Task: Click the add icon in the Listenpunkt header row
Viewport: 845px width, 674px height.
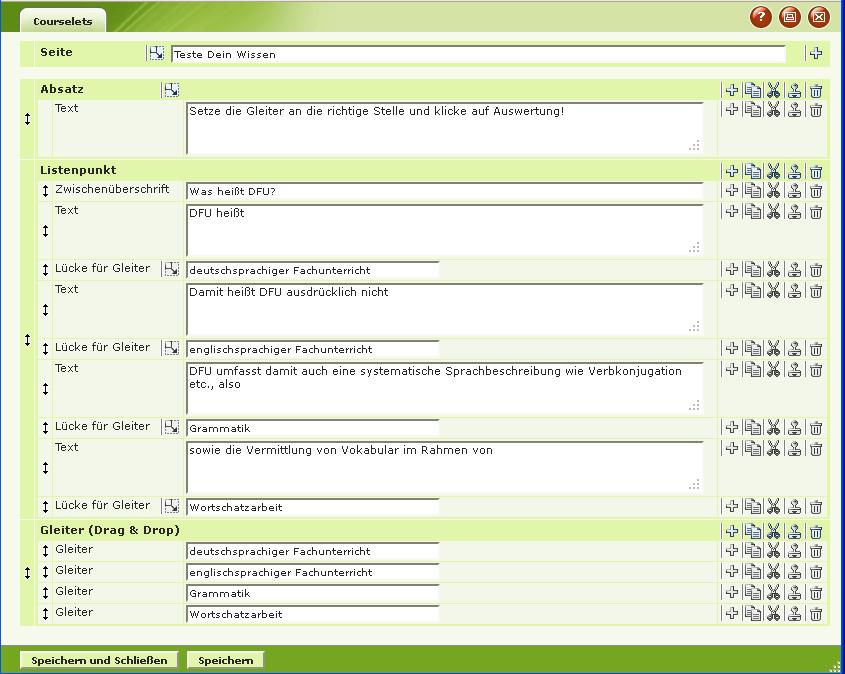Action: click(731, 171)
